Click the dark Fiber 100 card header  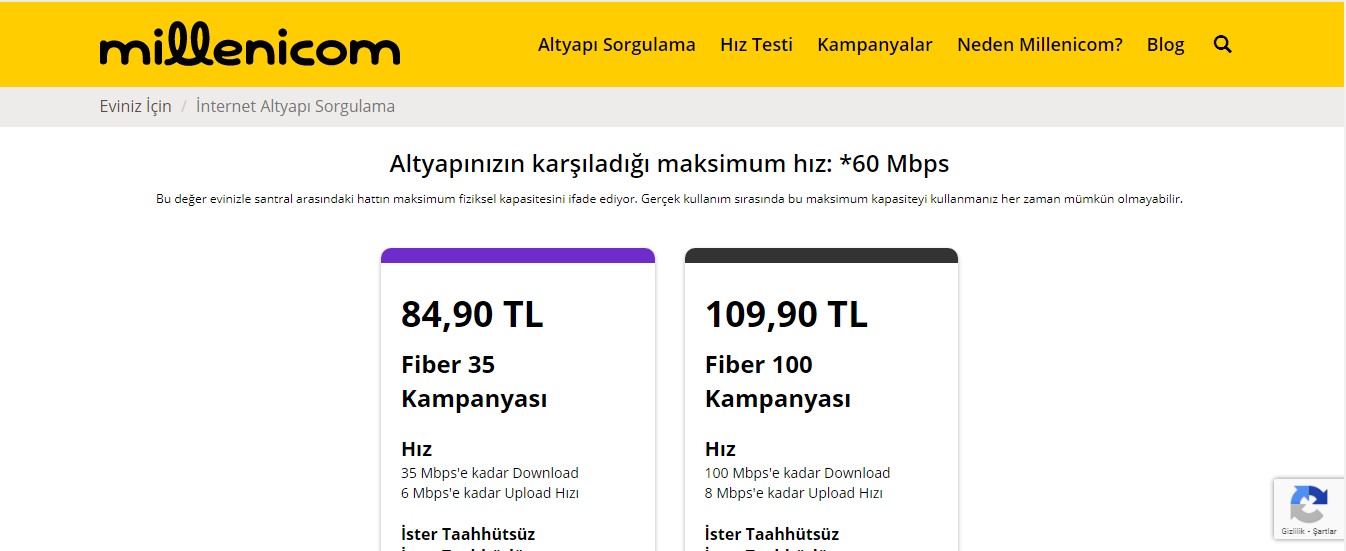pyautogui.click(x=821, y=256)
